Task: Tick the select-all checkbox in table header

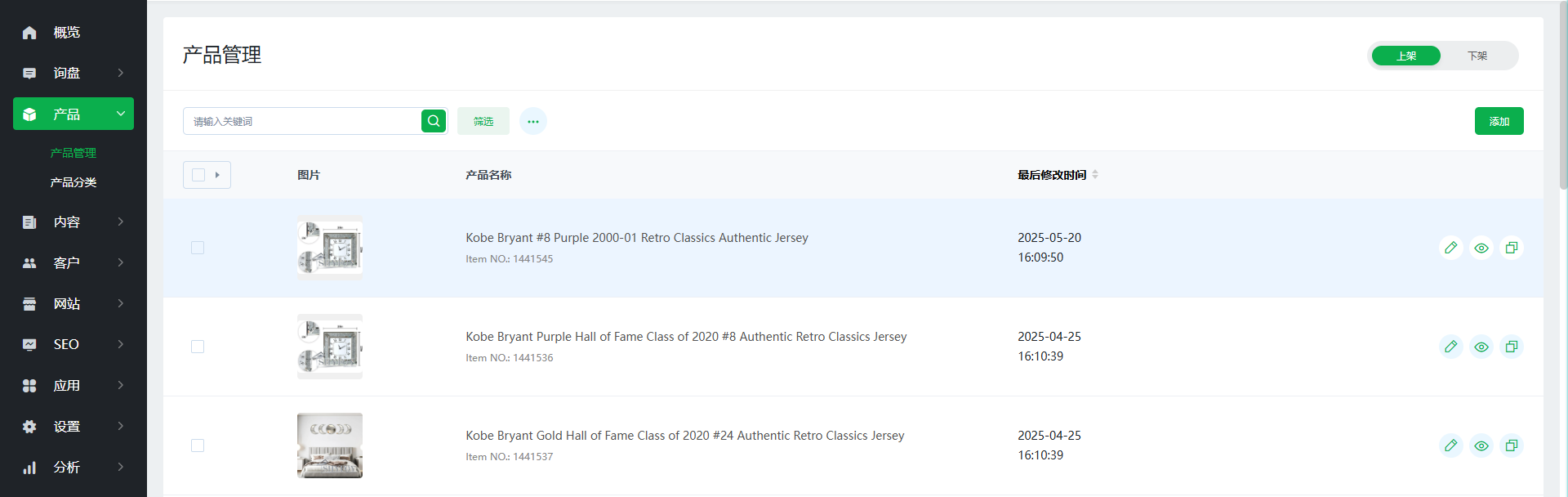Action: 198,175
